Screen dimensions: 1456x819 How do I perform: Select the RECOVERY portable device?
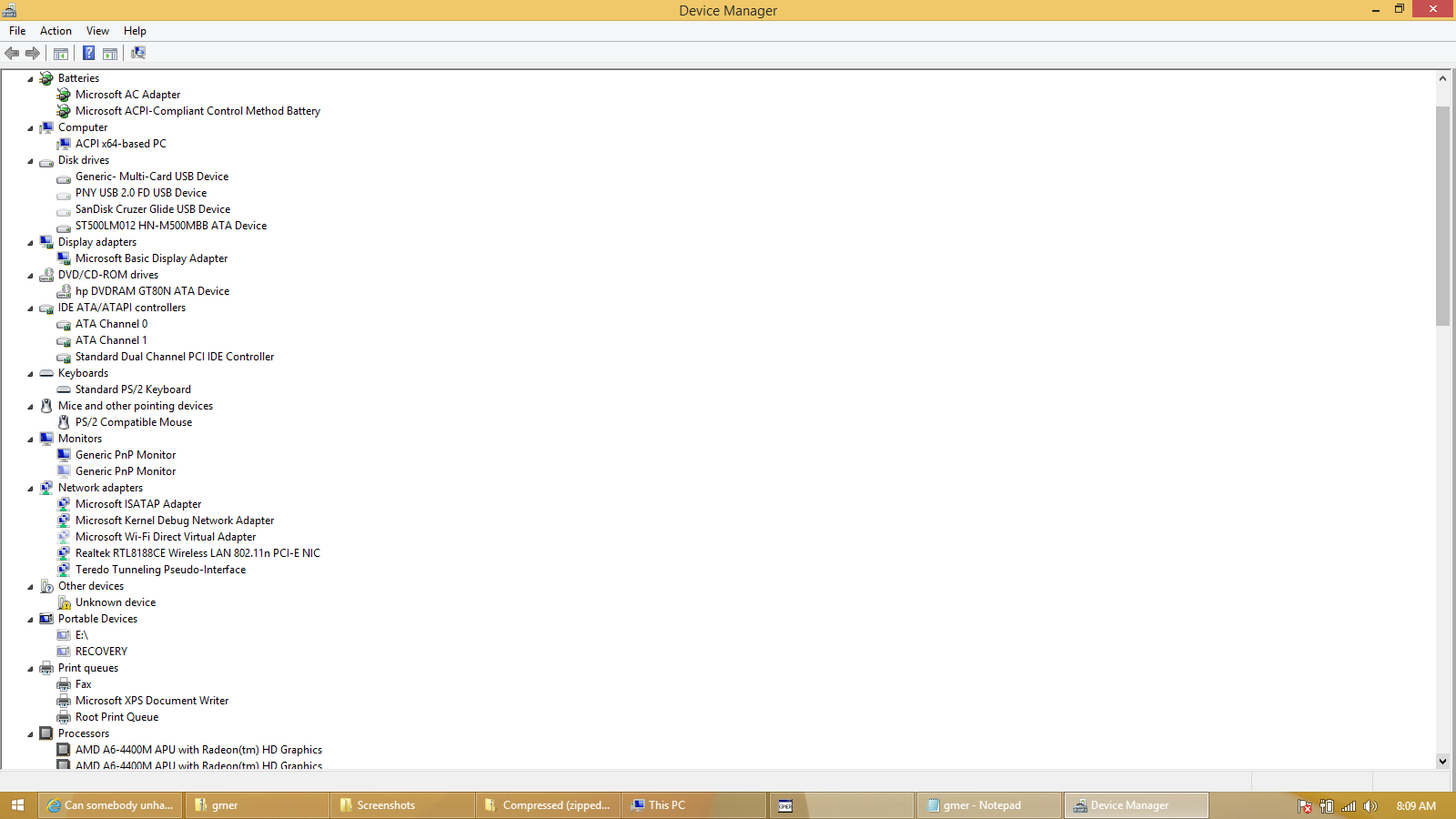pos(101,652)
